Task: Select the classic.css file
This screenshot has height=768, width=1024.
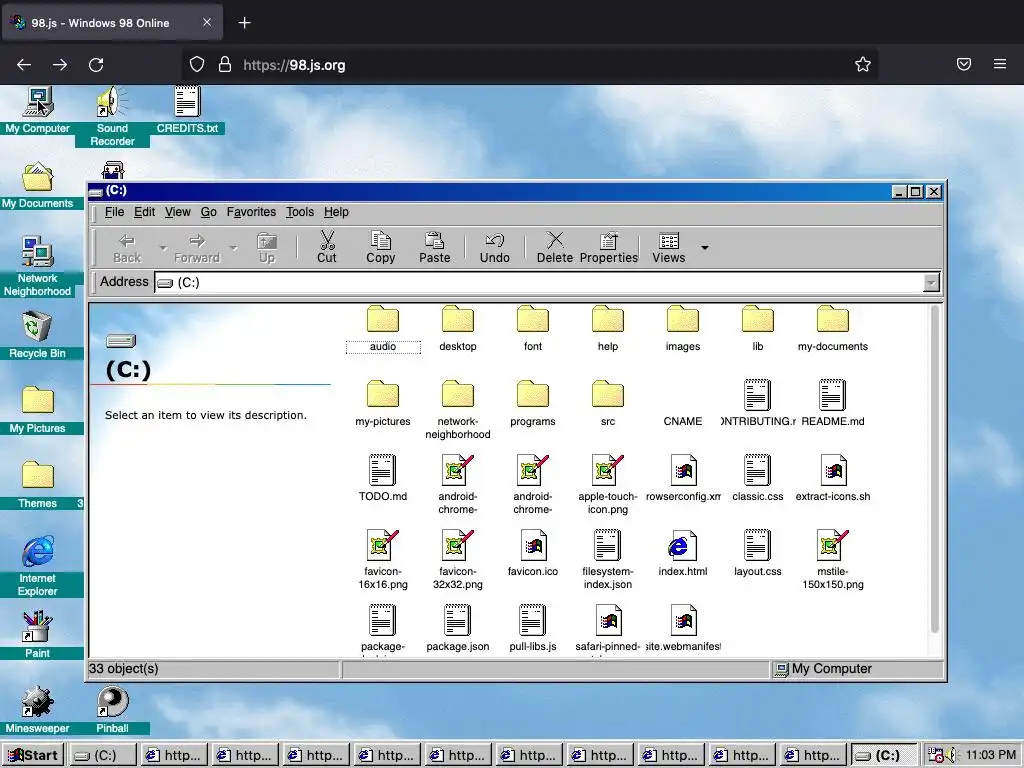Action: pyautogui.click(x=758, y=479)
